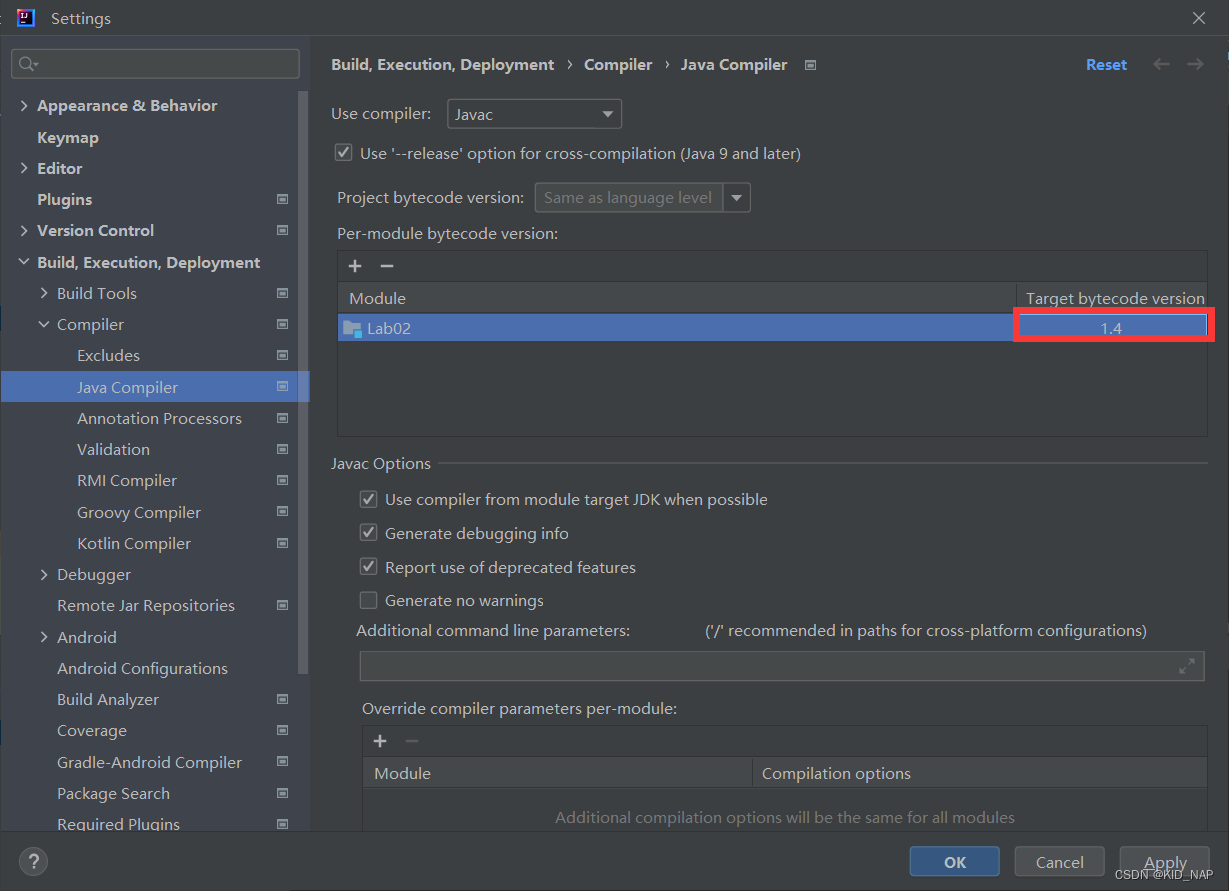Click the forward navigation arrow near Reset
This screenshot has width=1229, height=891.
(1195, 64)
